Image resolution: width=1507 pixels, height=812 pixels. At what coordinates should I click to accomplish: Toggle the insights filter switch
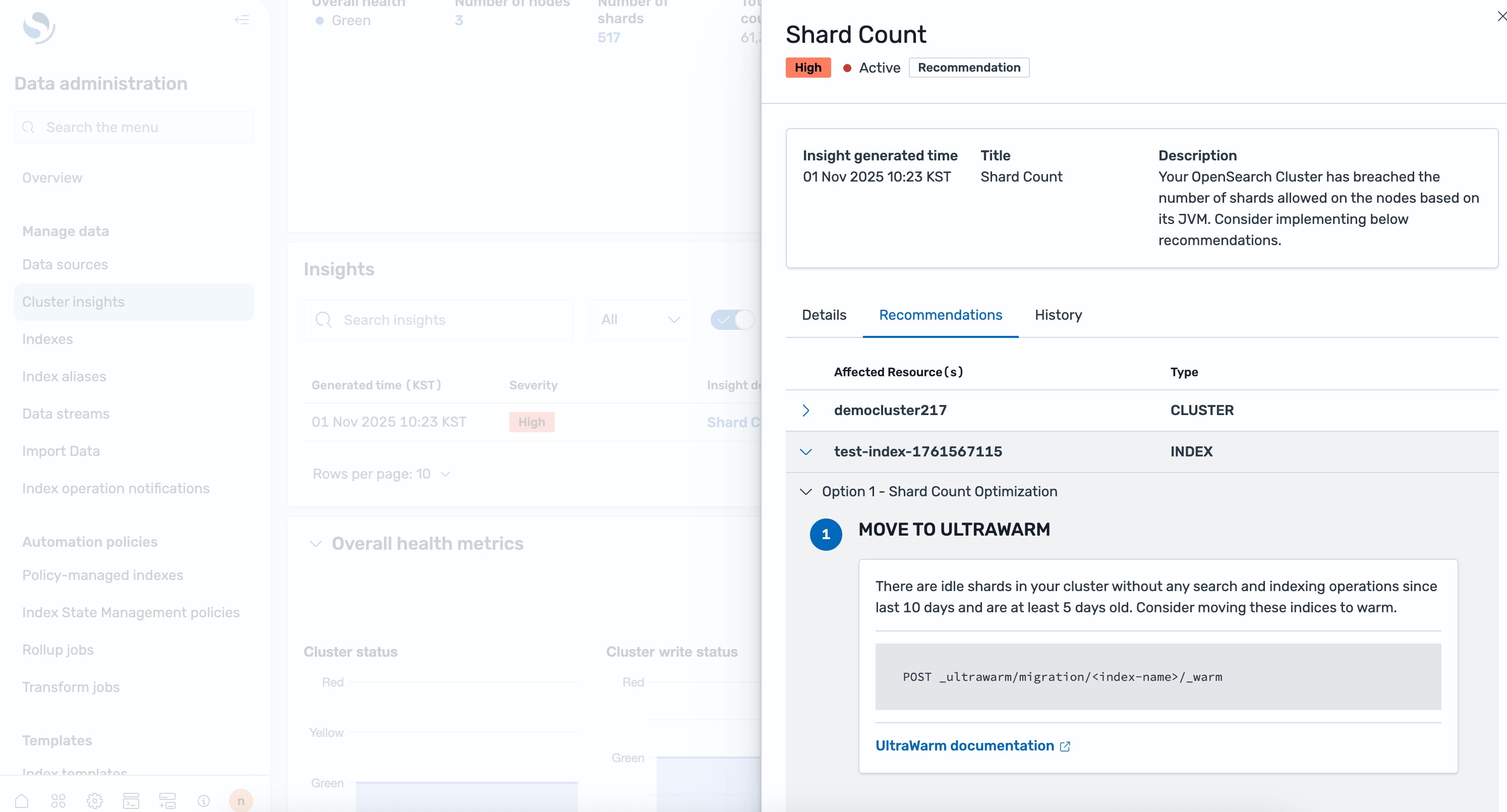tap(732, 319)
